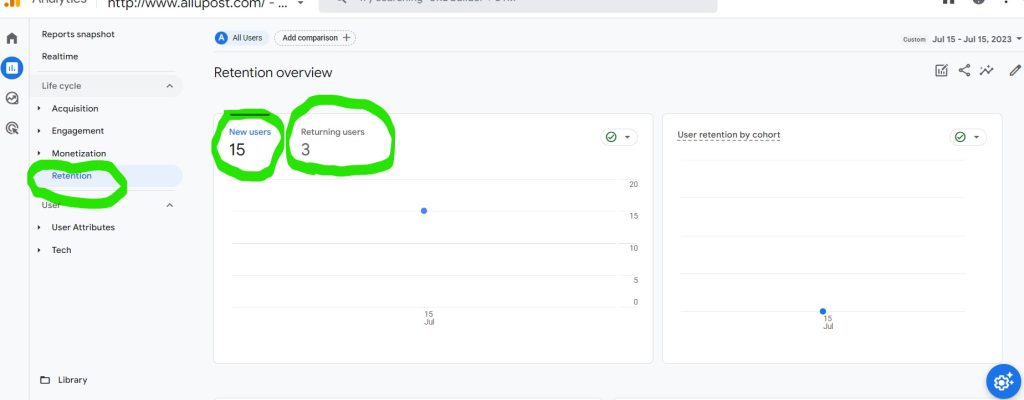Open User retention by cohort status dropdown
This screenshot has height=400, width=1024.
pyautogui.click(x=967, y=137)
